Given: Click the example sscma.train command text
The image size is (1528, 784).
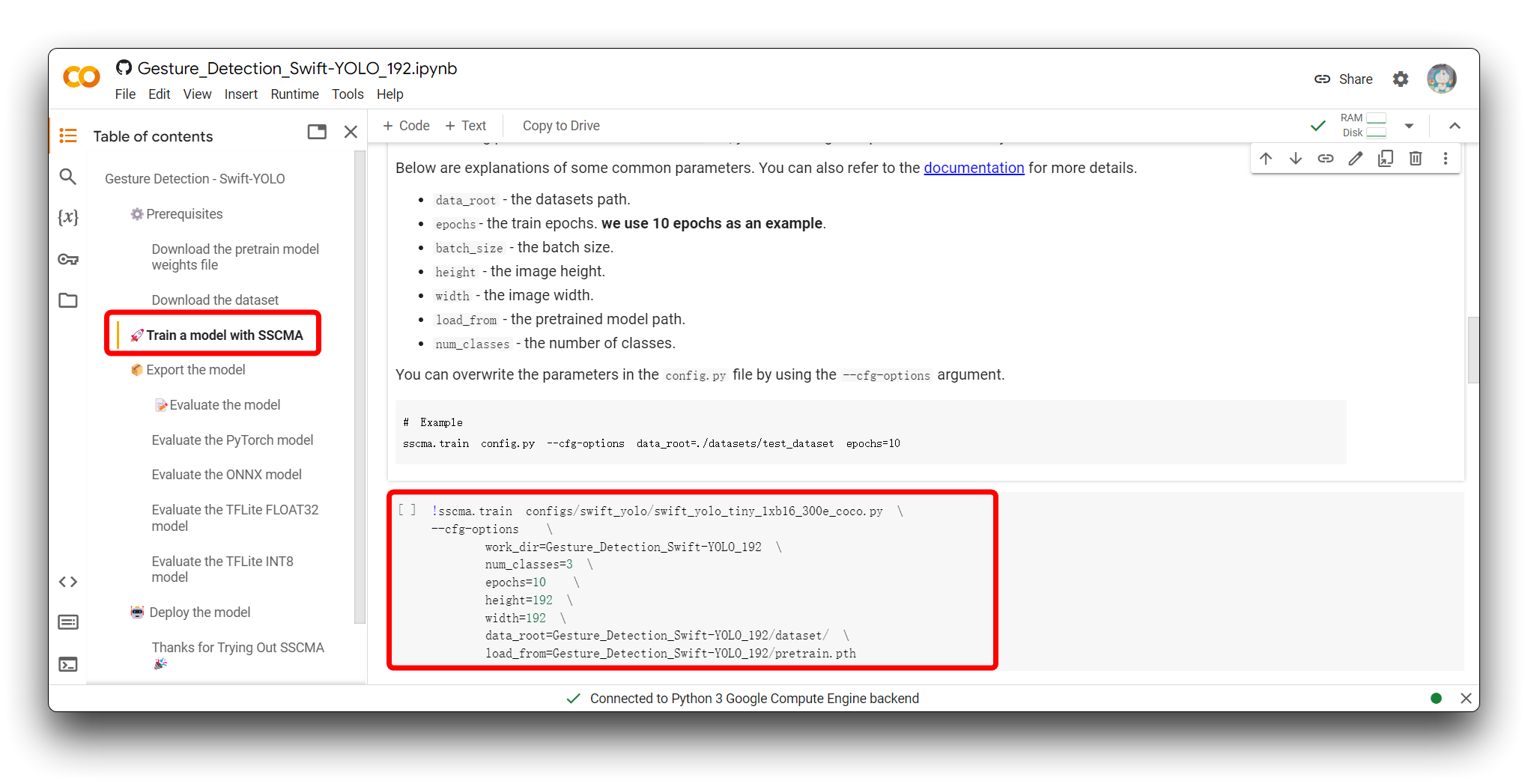Looking at the screenshot, I should 652,443.
